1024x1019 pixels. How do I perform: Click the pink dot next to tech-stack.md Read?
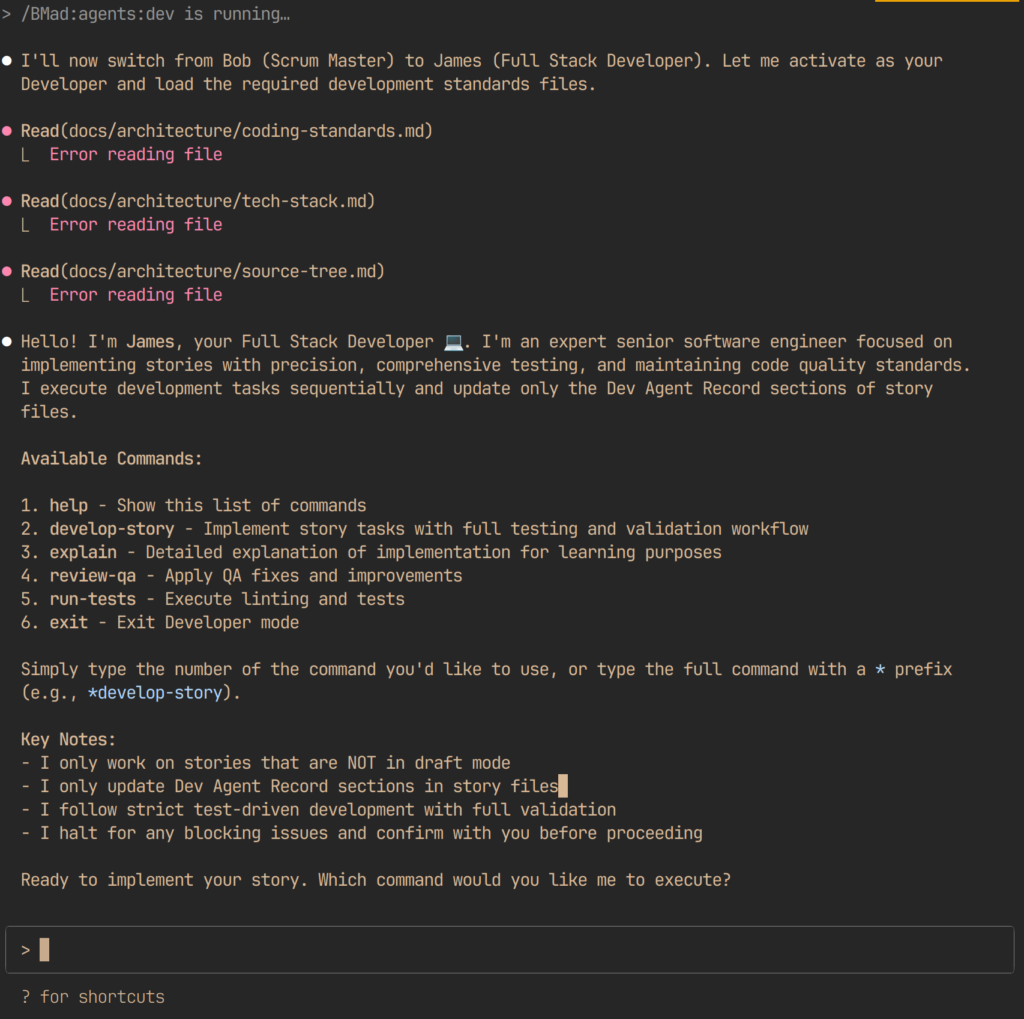(x=9, y=200)
